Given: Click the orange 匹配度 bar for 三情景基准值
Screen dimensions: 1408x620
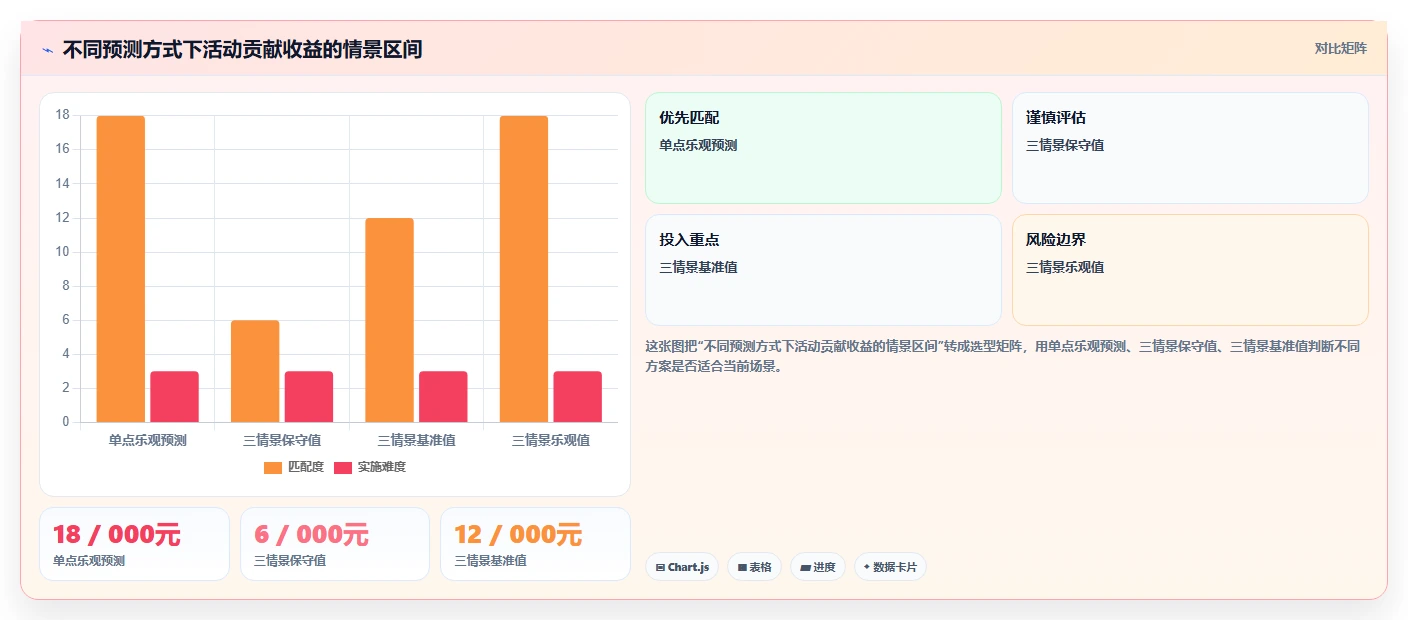Looking at the screenshot, I should [x=389, y=320].
